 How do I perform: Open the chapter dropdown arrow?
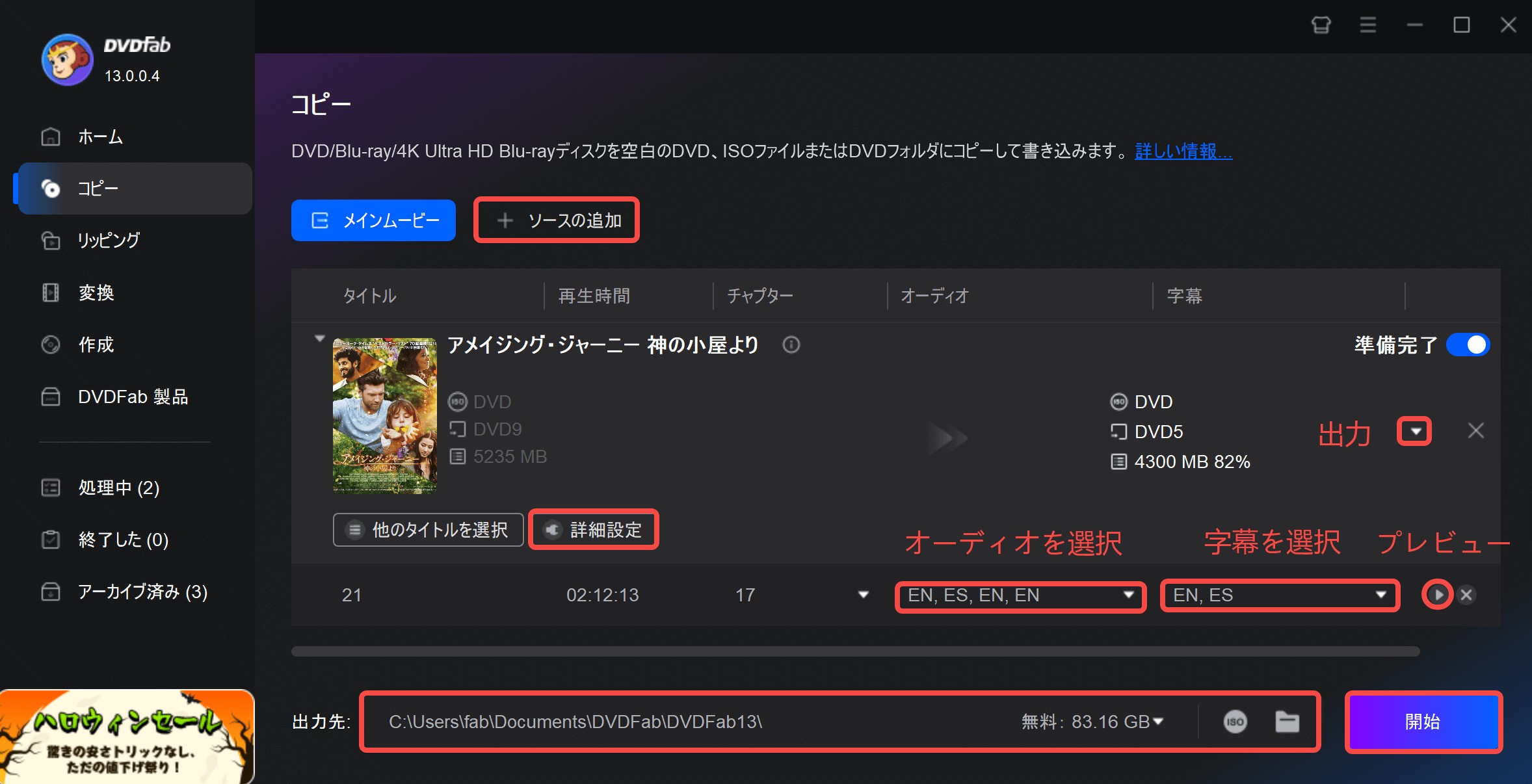point(863,595)
